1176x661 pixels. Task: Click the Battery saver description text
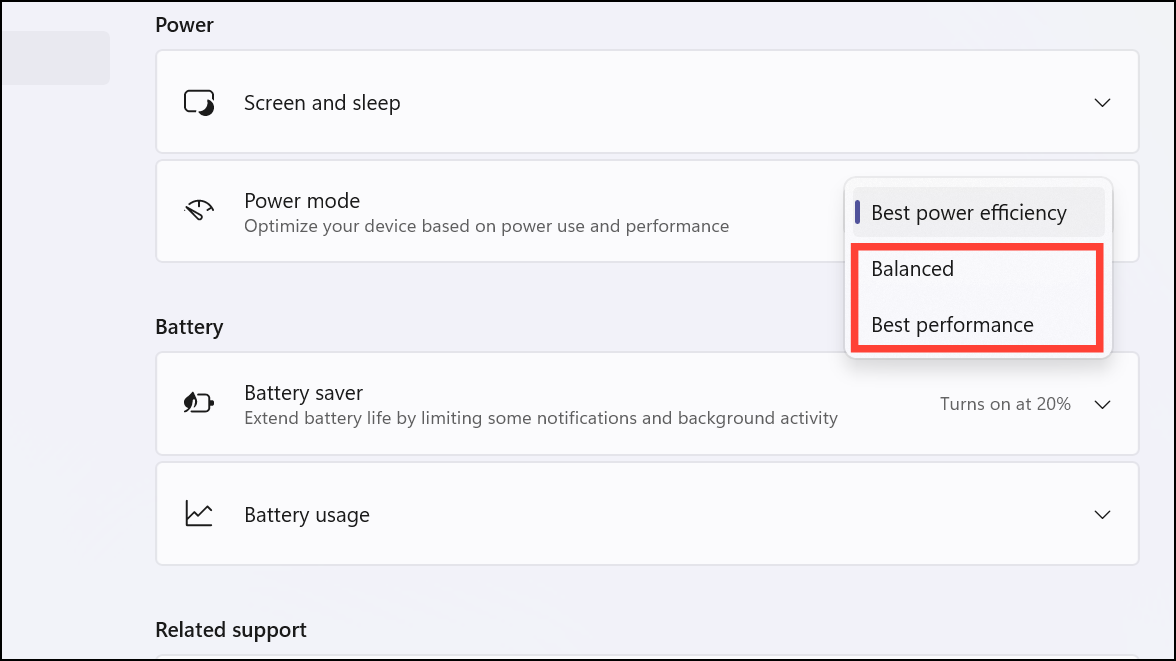[x=541, y=418]
